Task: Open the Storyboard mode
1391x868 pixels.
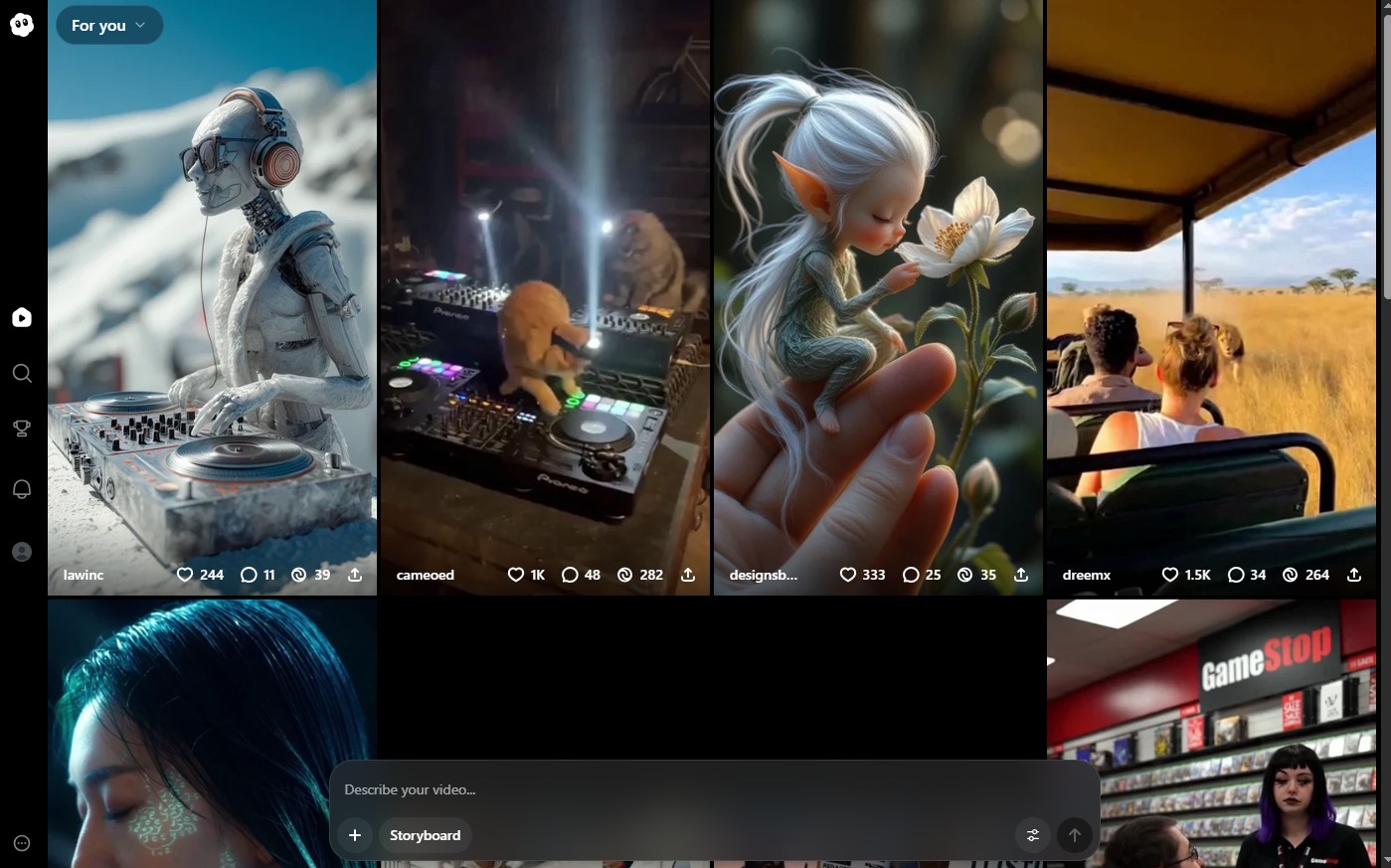Action: pyautogui.click(x=426, y=835)
